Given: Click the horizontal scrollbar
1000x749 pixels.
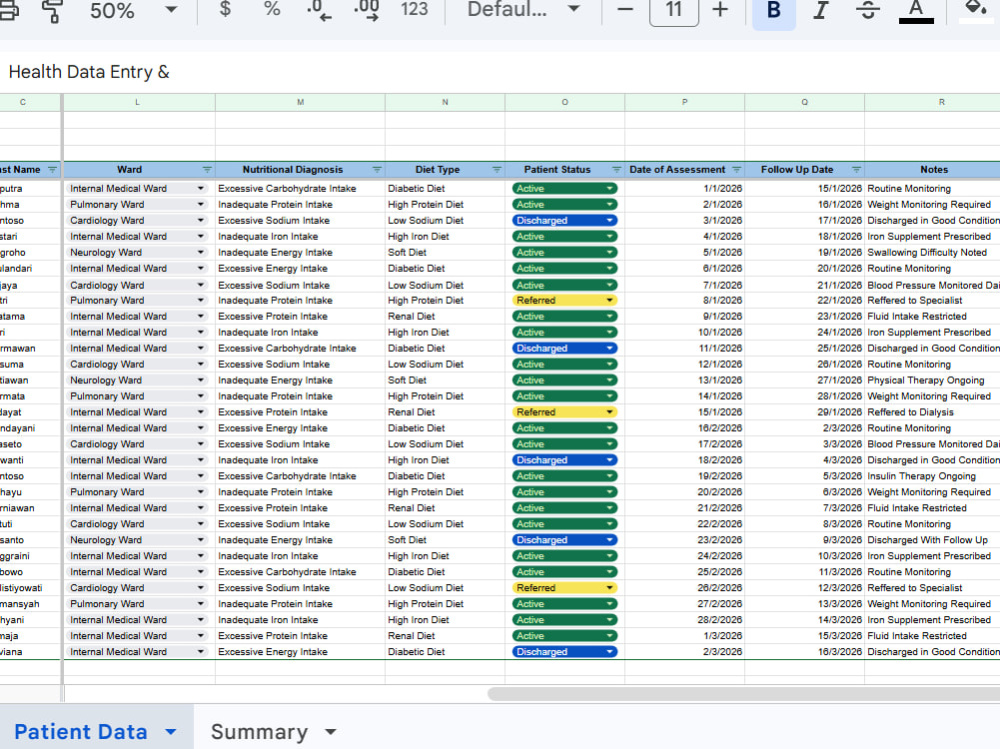Looking at the screenshot, I should click(x=743, y=693).
